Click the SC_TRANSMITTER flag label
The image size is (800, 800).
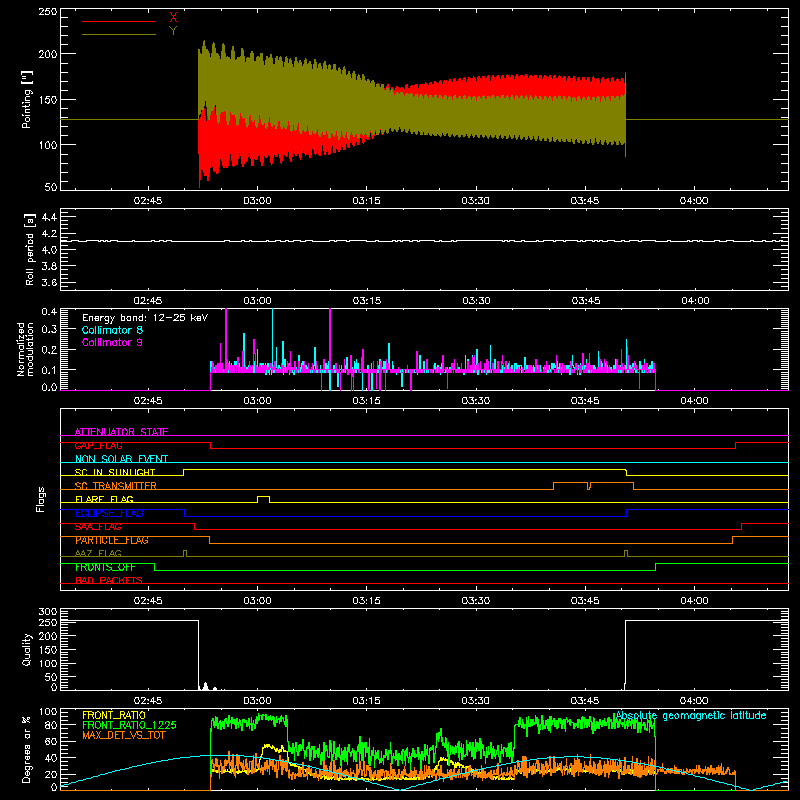(116, 486)
